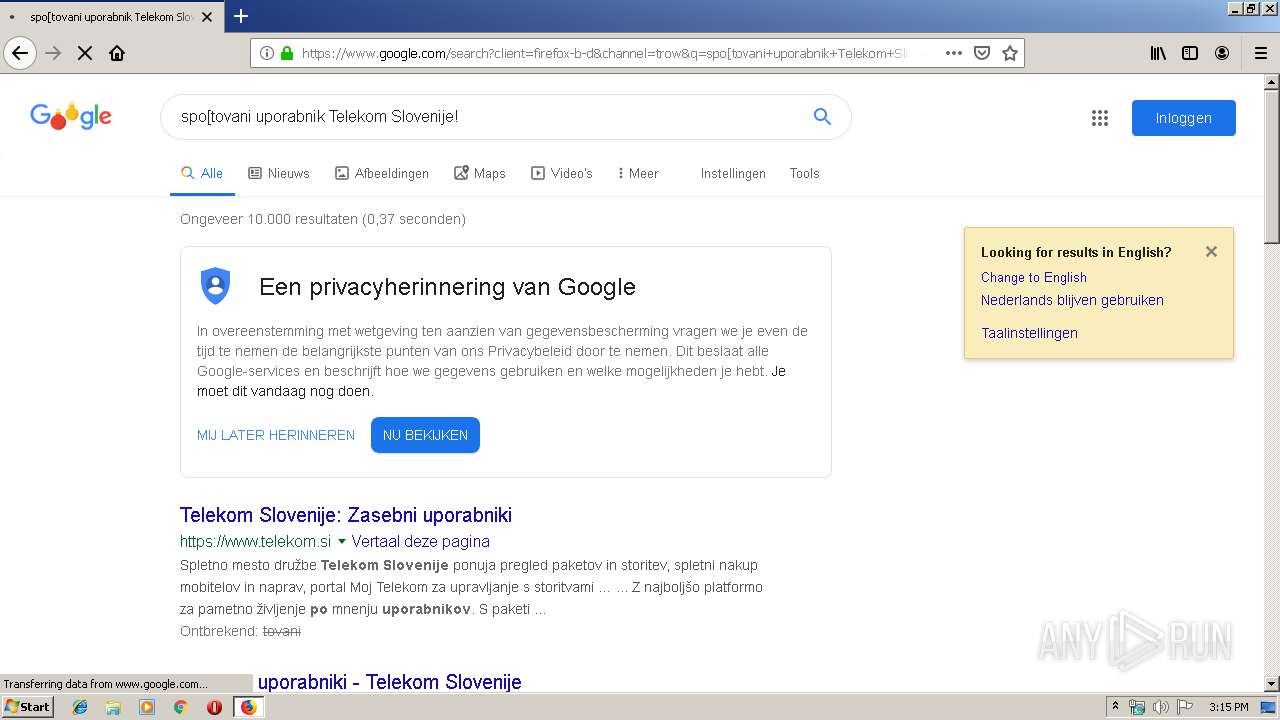Click the https://www.telekom.si URL text
Screen dimensions: 1280x720
coord(255,541)
